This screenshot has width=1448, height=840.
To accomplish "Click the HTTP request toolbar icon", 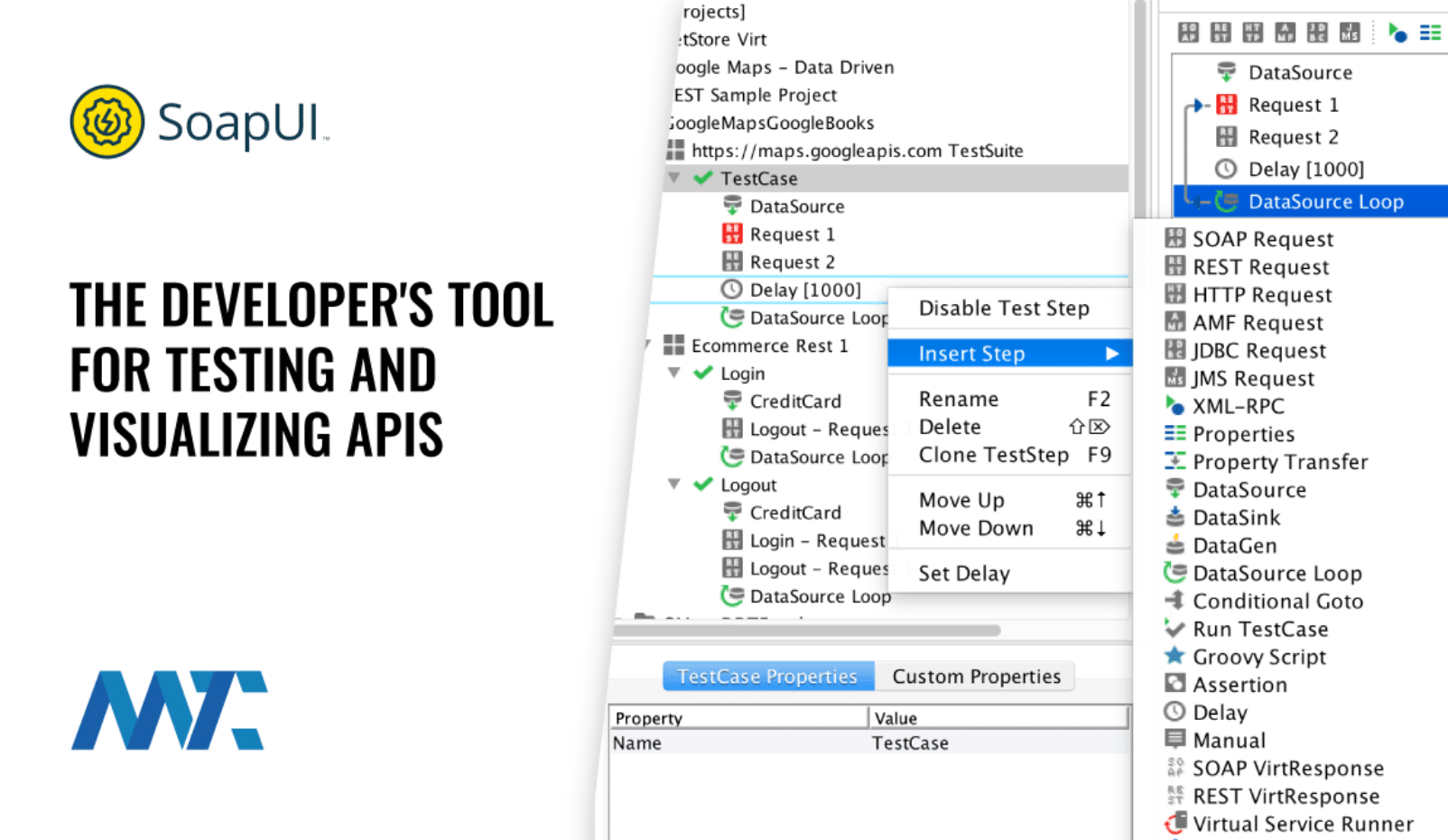I will click(x=1253, y=32).
